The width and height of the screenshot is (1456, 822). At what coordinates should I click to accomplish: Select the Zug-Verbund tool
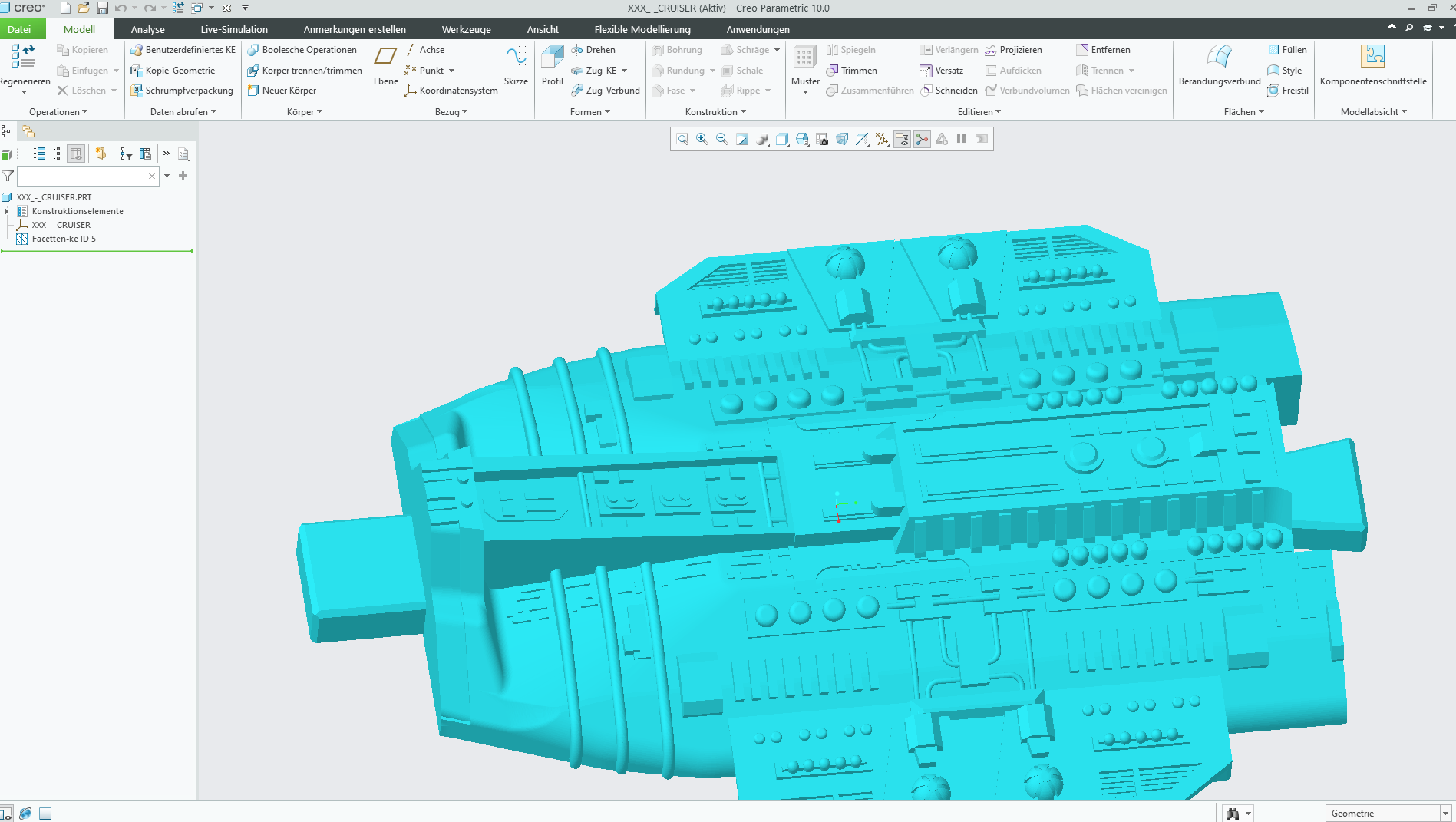click(606, 91)
